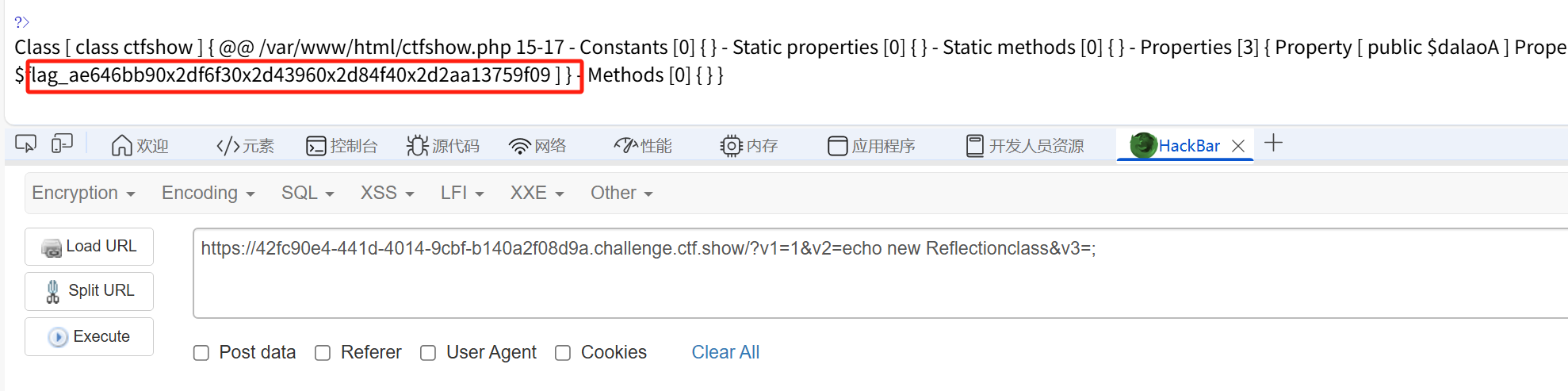This screenshot has width=1568, height=391.
Task: Click the Clear All link
Action: (x=725, y=352)
